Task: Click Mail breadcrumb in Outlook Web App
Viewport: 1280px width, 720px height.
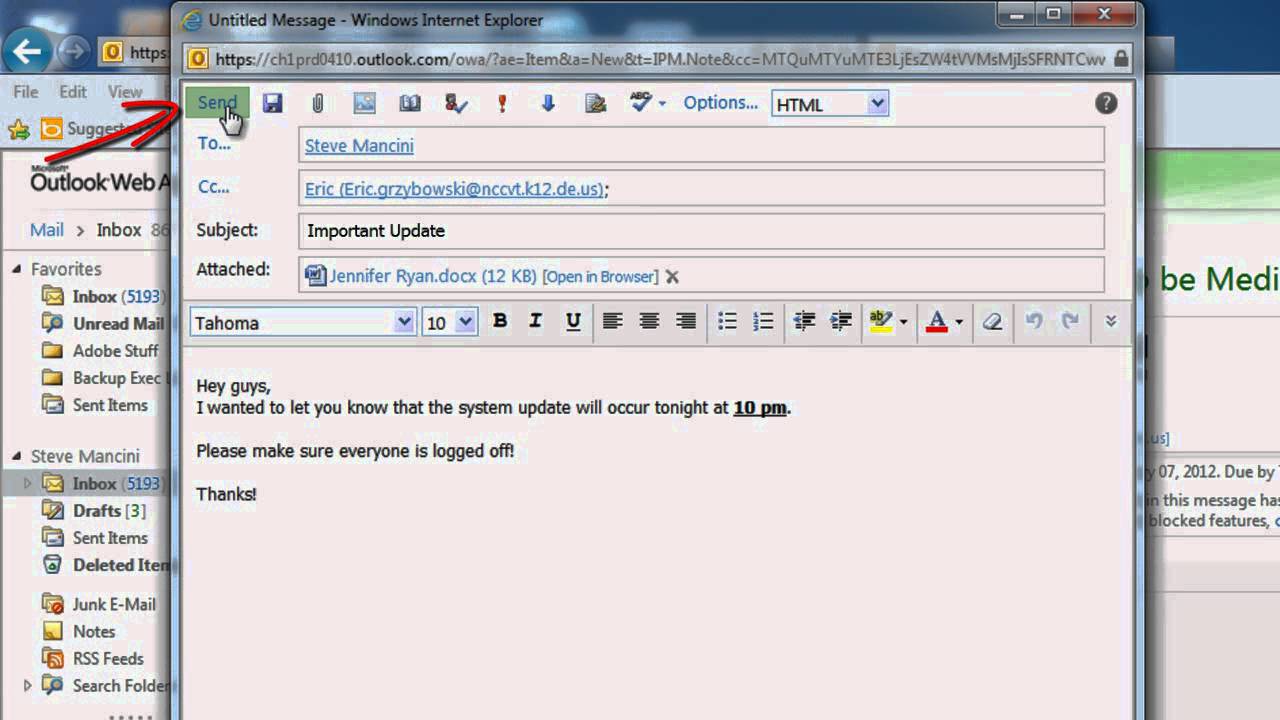Action: click(47, 230)
